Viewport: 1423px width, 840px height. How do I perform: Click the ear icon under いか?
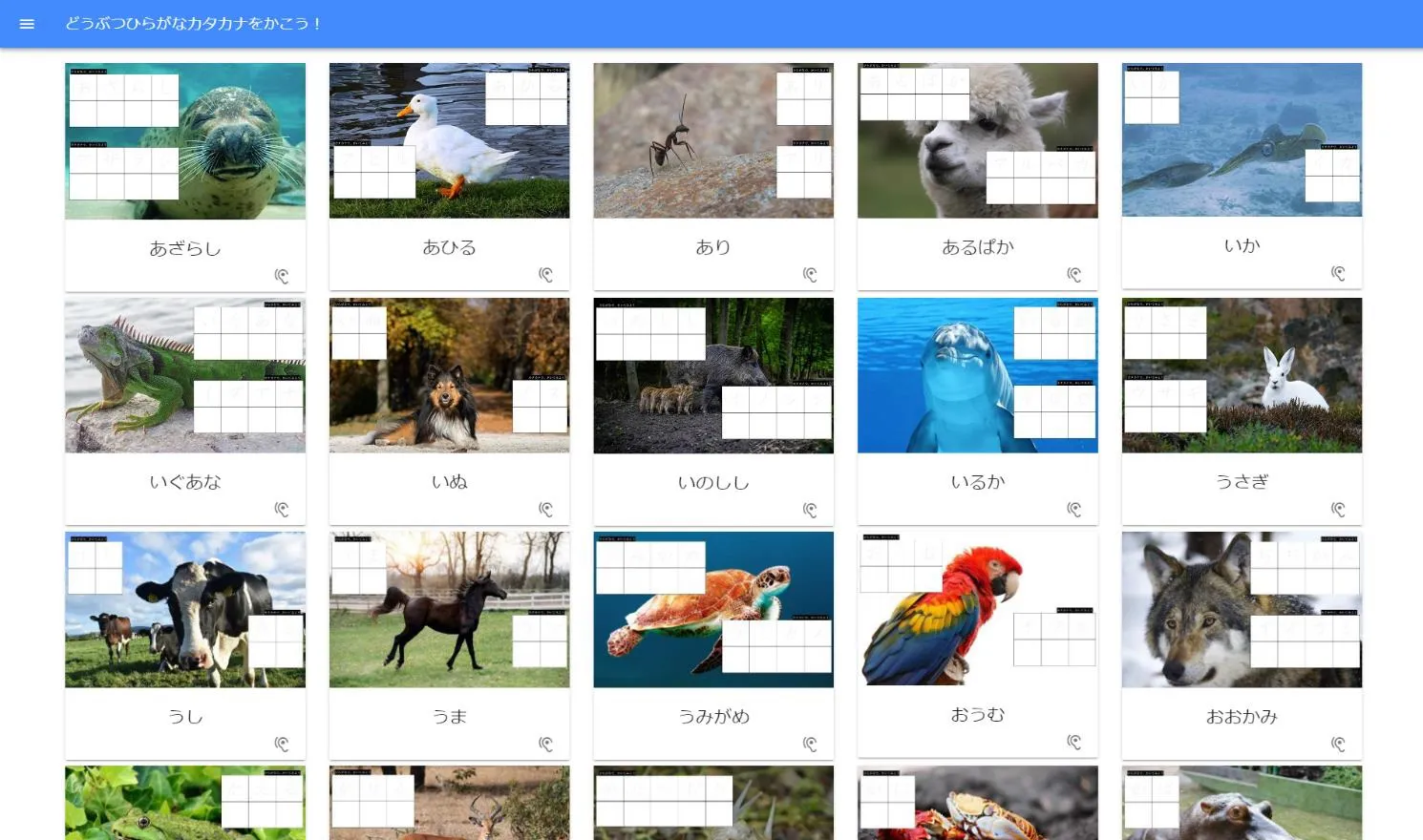click(1338, 274)
